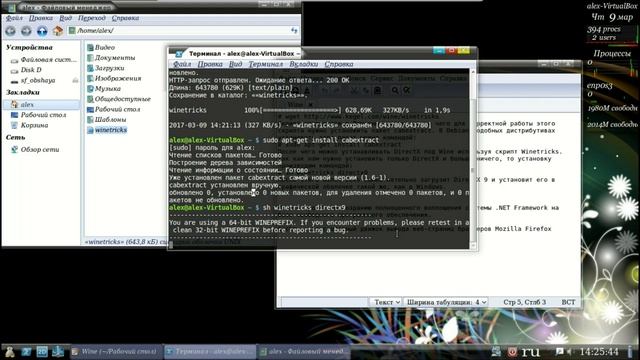
Task: Click the 14:25:44 clock
Action: point(599,351)
